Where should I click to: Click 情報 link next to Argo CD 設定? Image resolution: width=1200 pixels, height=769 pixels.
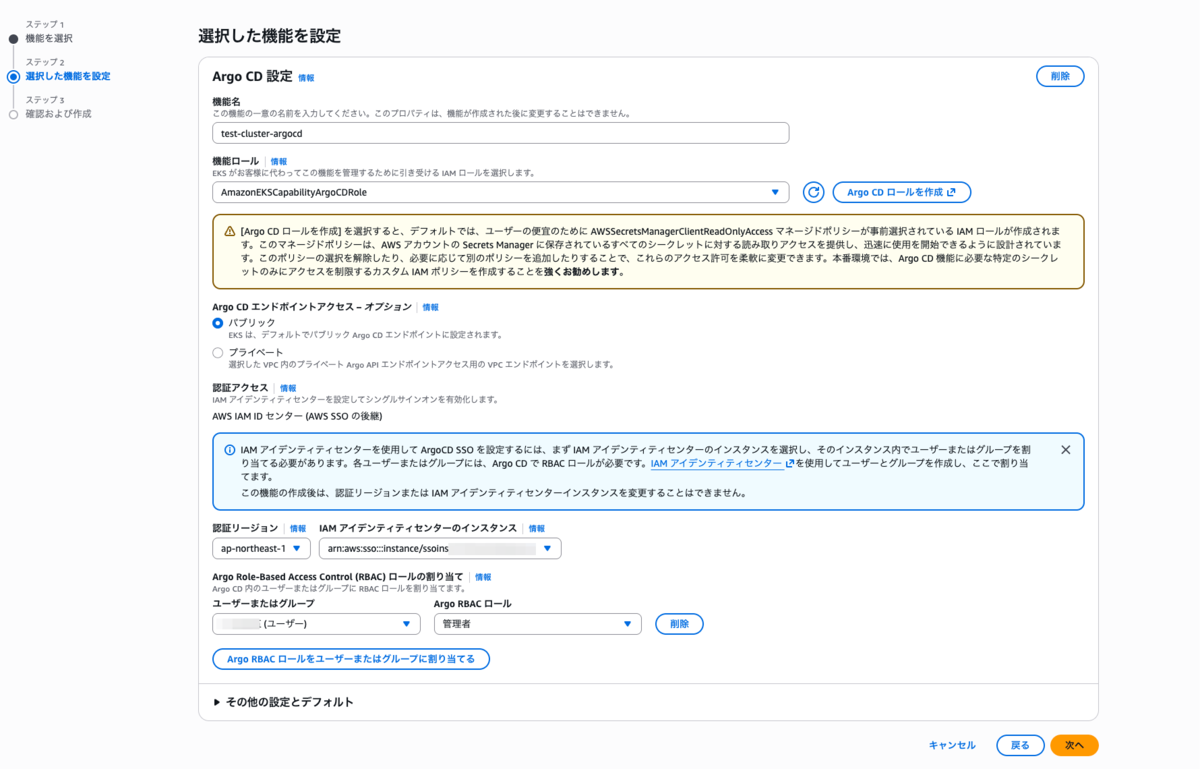pyautogui.click(x=306, y=77)
